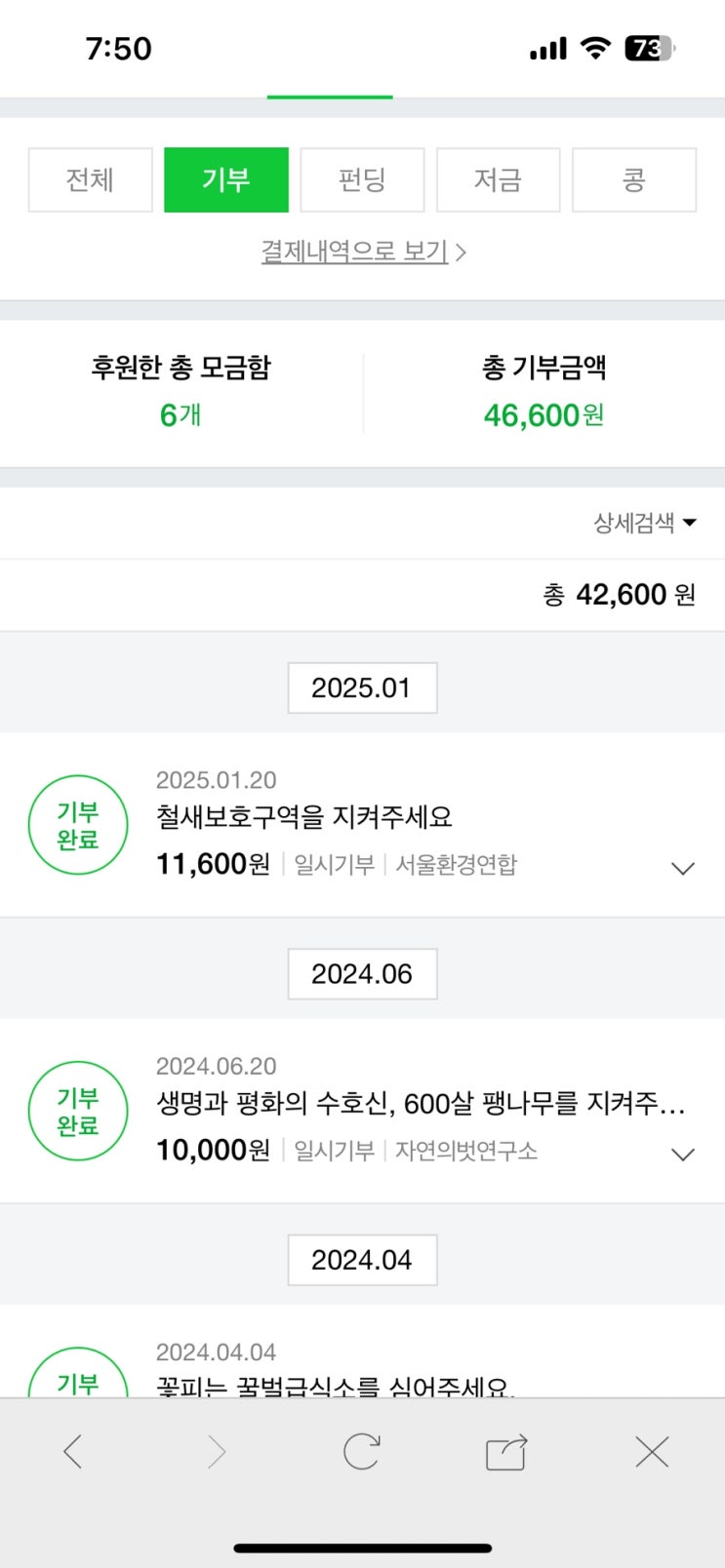Switch to the 전체 tab
This screenshot has width=725, height=1568.
click(90, 179)
